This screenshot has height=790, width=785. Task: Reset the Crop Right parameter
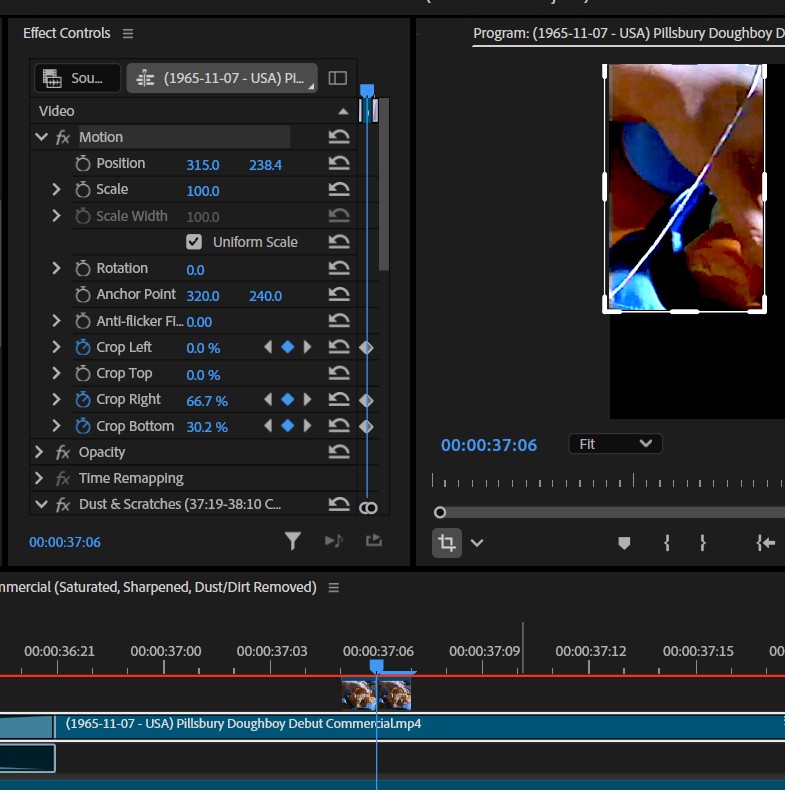point(339,400)
